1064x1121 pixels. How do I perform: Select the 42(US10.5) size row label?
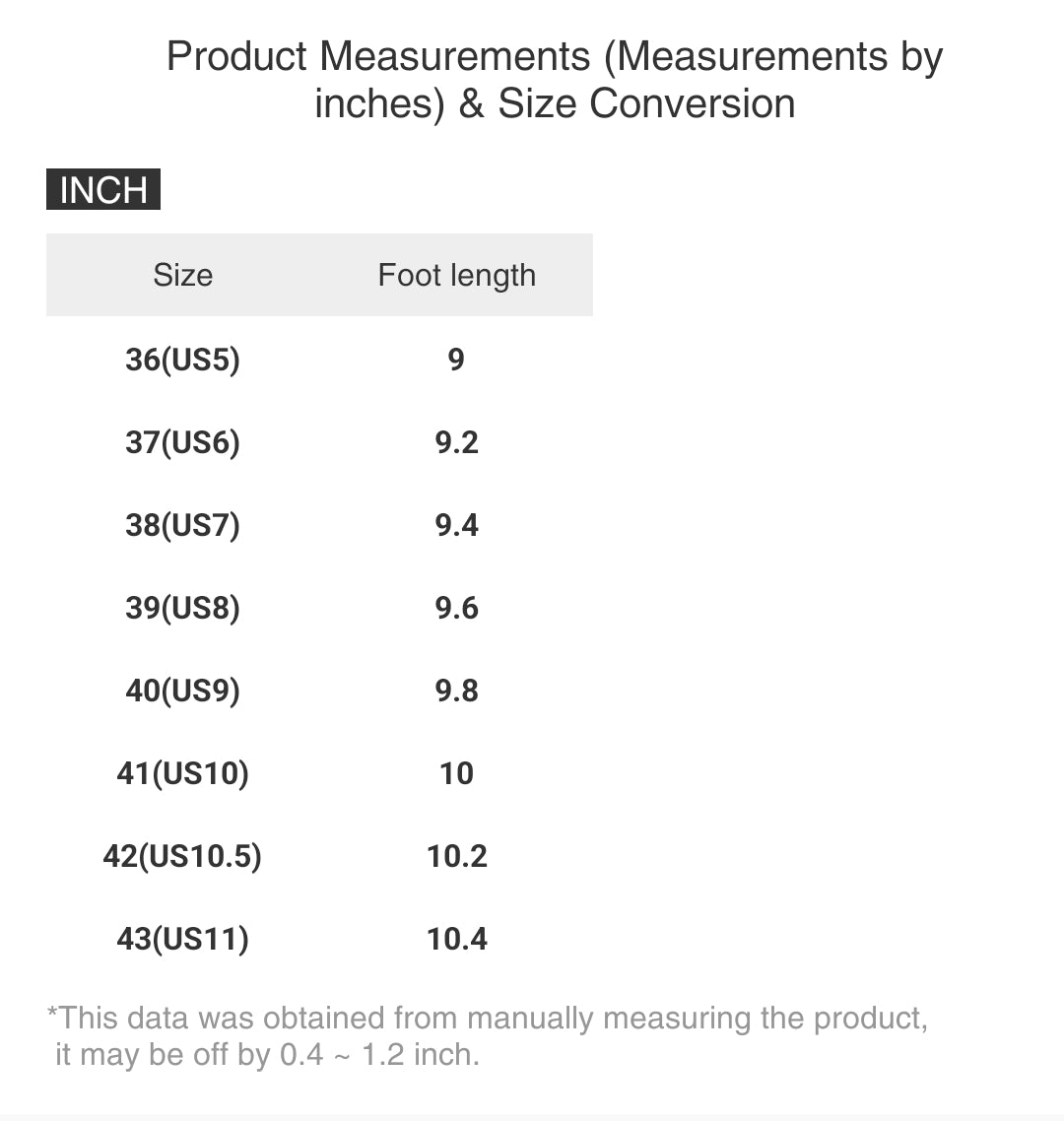tap(182, 856)
